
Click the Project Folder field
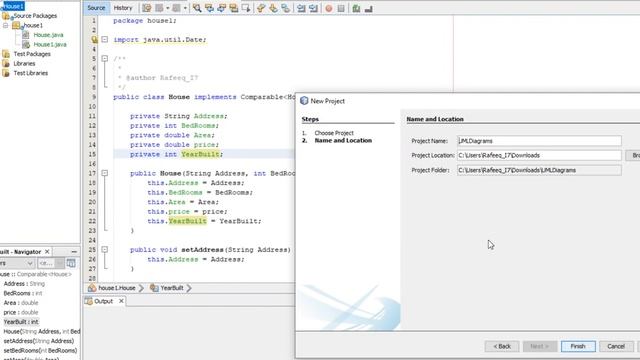pos(539,170)
